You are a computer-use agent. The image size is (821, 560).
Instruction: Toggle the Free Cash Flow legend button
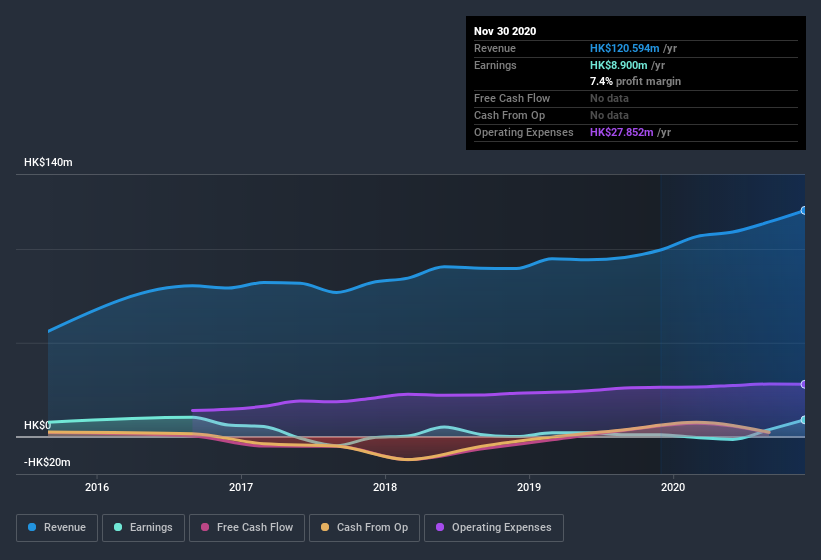click(247, 528)
